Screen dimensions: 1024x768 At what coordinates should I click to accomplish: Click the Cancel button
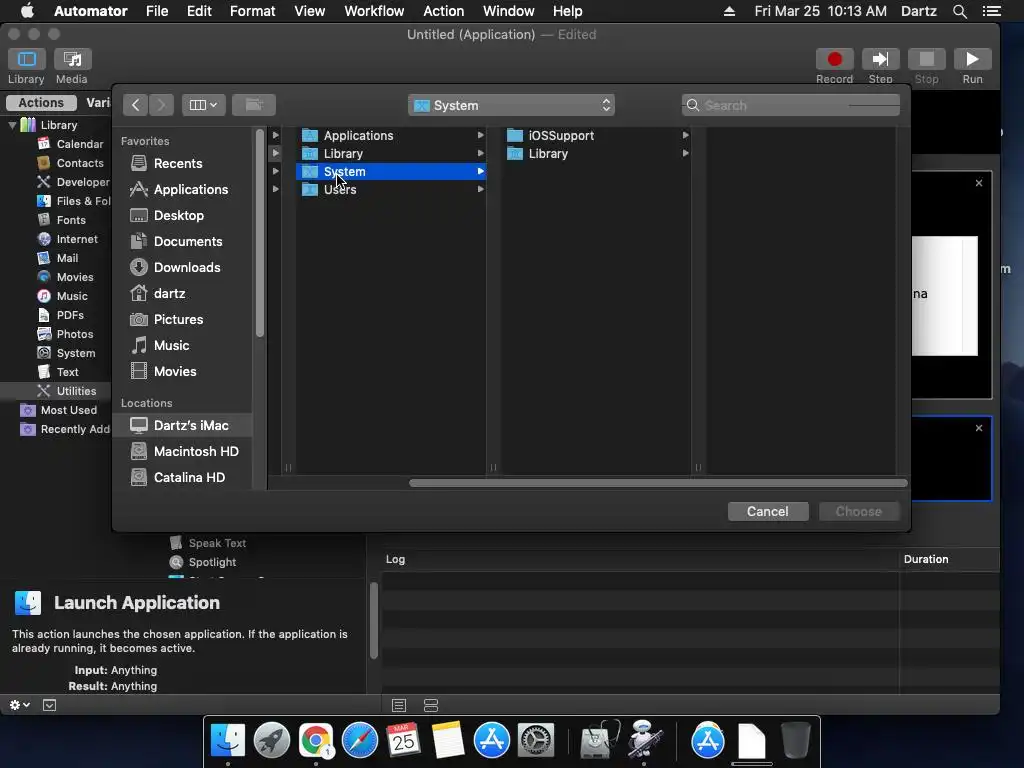(x=768, y=511)
